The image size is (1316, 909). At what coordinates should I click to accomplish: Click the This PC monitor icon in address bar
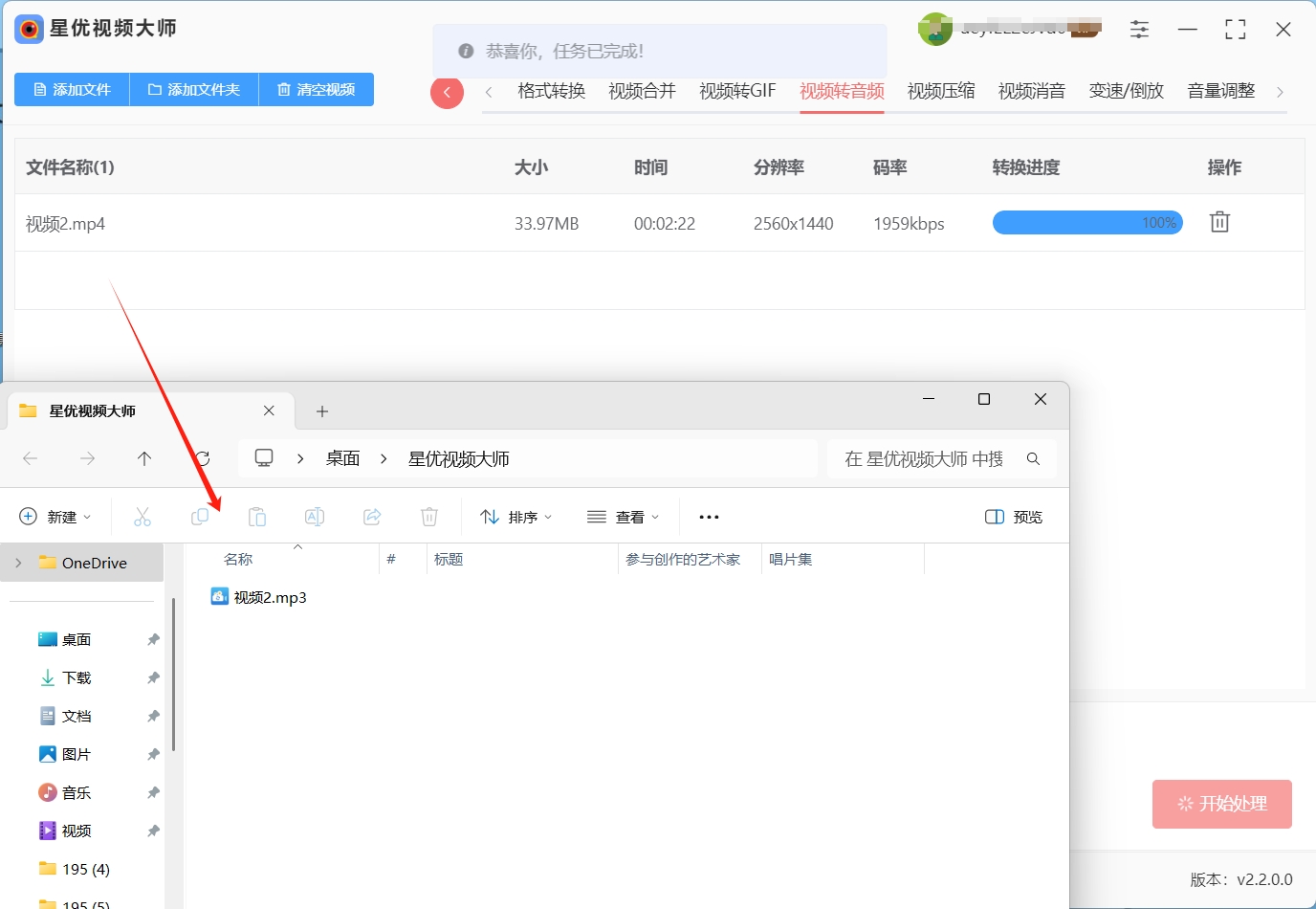click(x=264, y=458)
